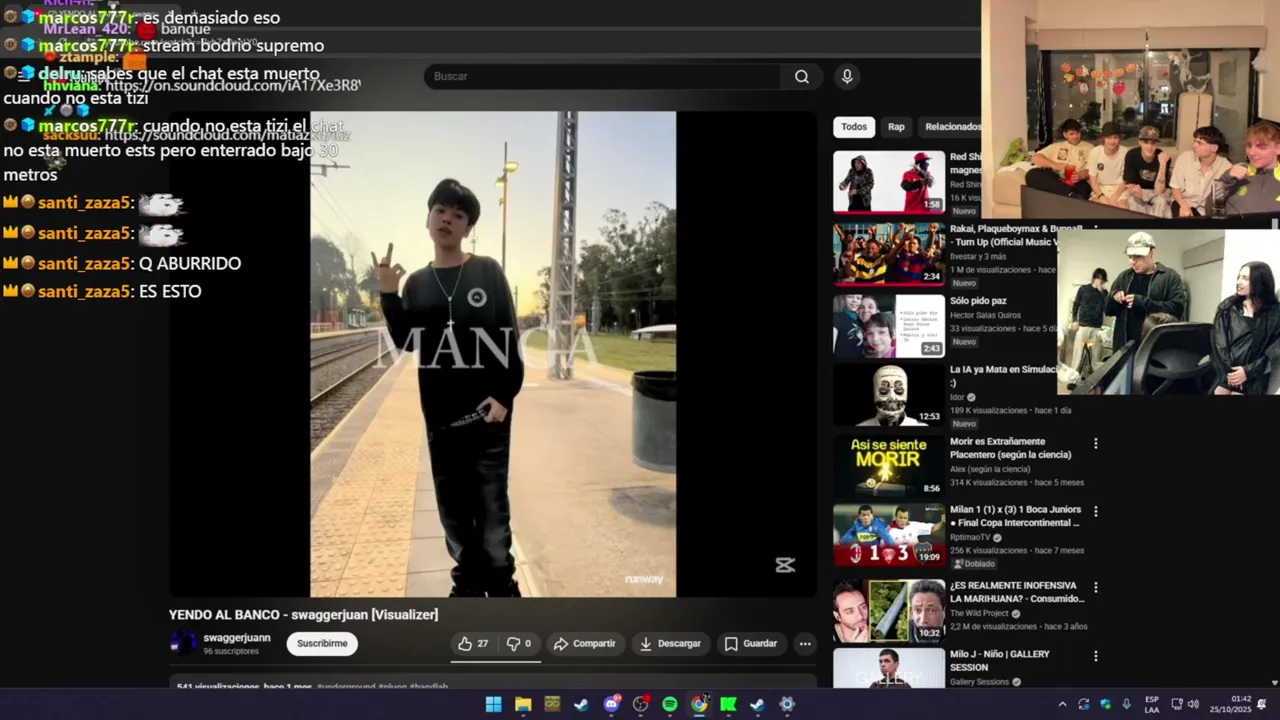Click the Suscribirme button
The image size is (1280, 720).
pyautogui.click(x=322, y=644)
